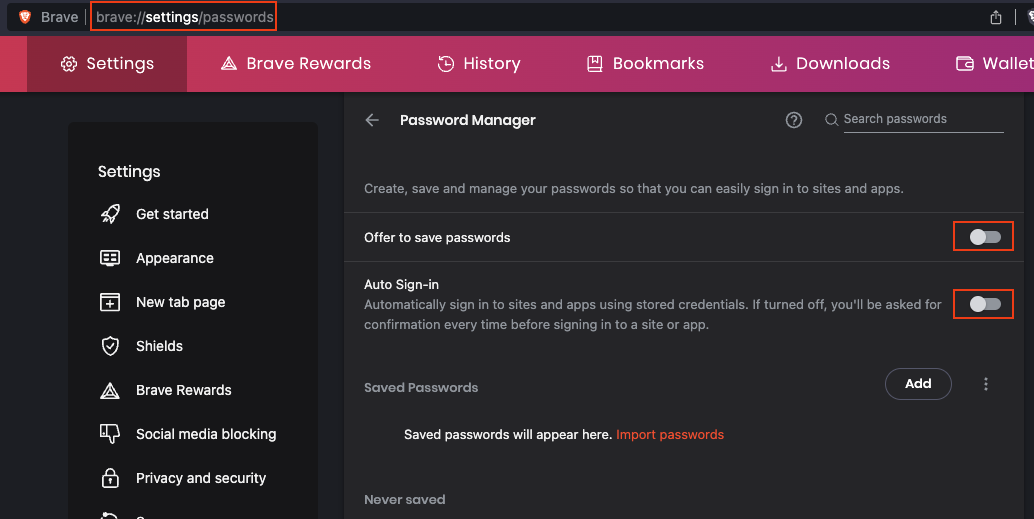Click the Password Manager heading

point(468,120)
